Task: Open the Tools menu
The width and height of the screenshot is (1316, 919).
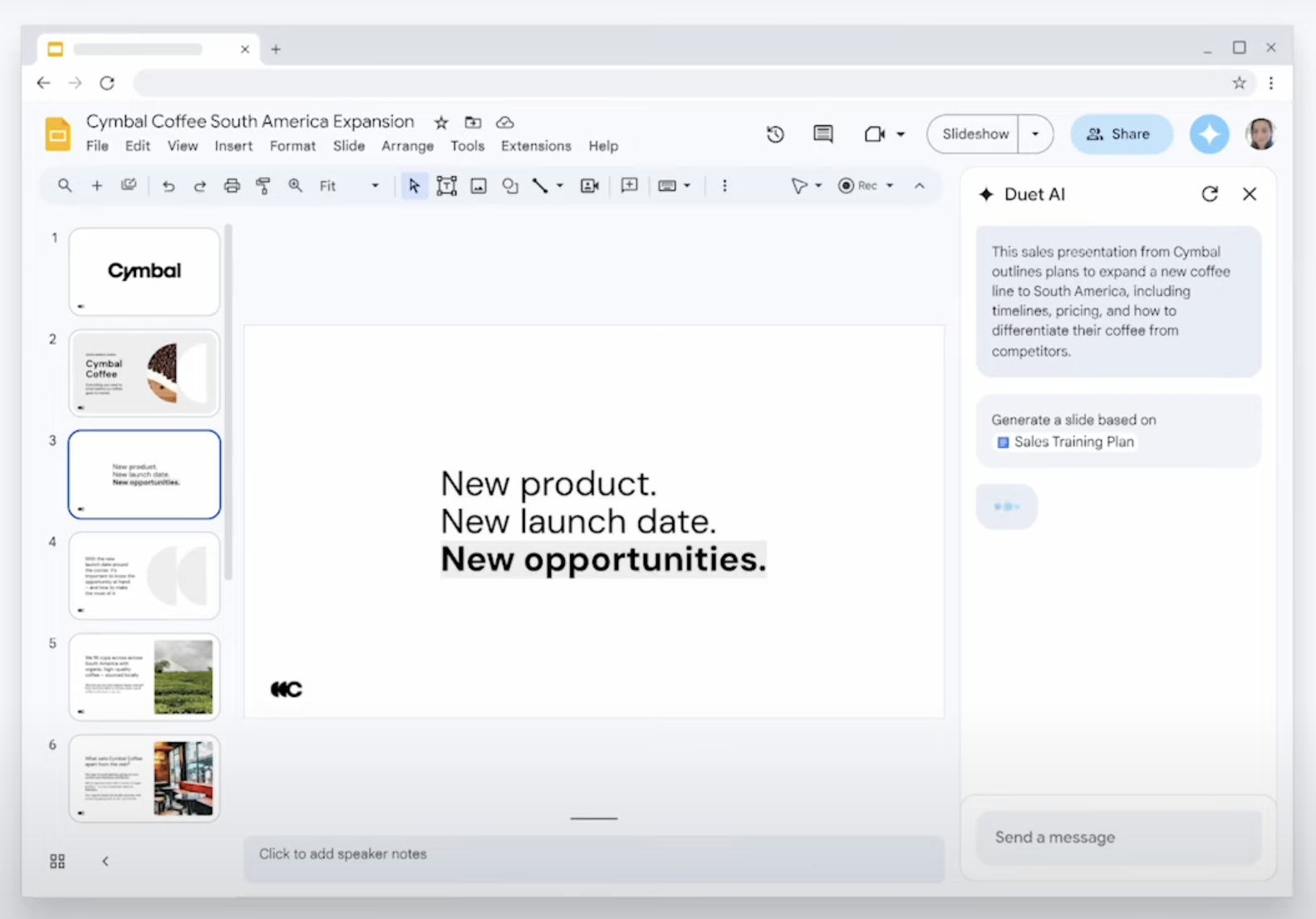Action: (x=468, y=146)
